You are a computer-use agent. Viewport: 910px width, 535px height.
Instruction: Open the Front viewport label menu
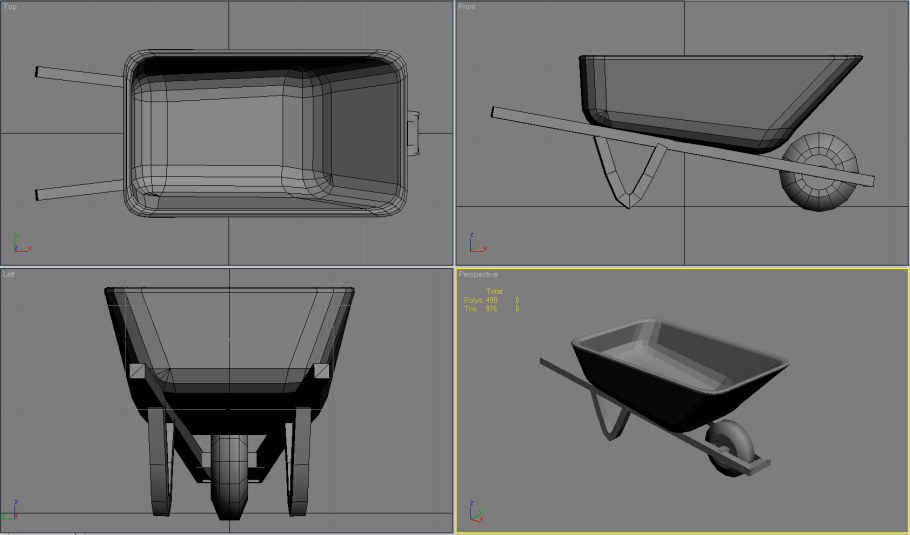click(x=467, y=7)
